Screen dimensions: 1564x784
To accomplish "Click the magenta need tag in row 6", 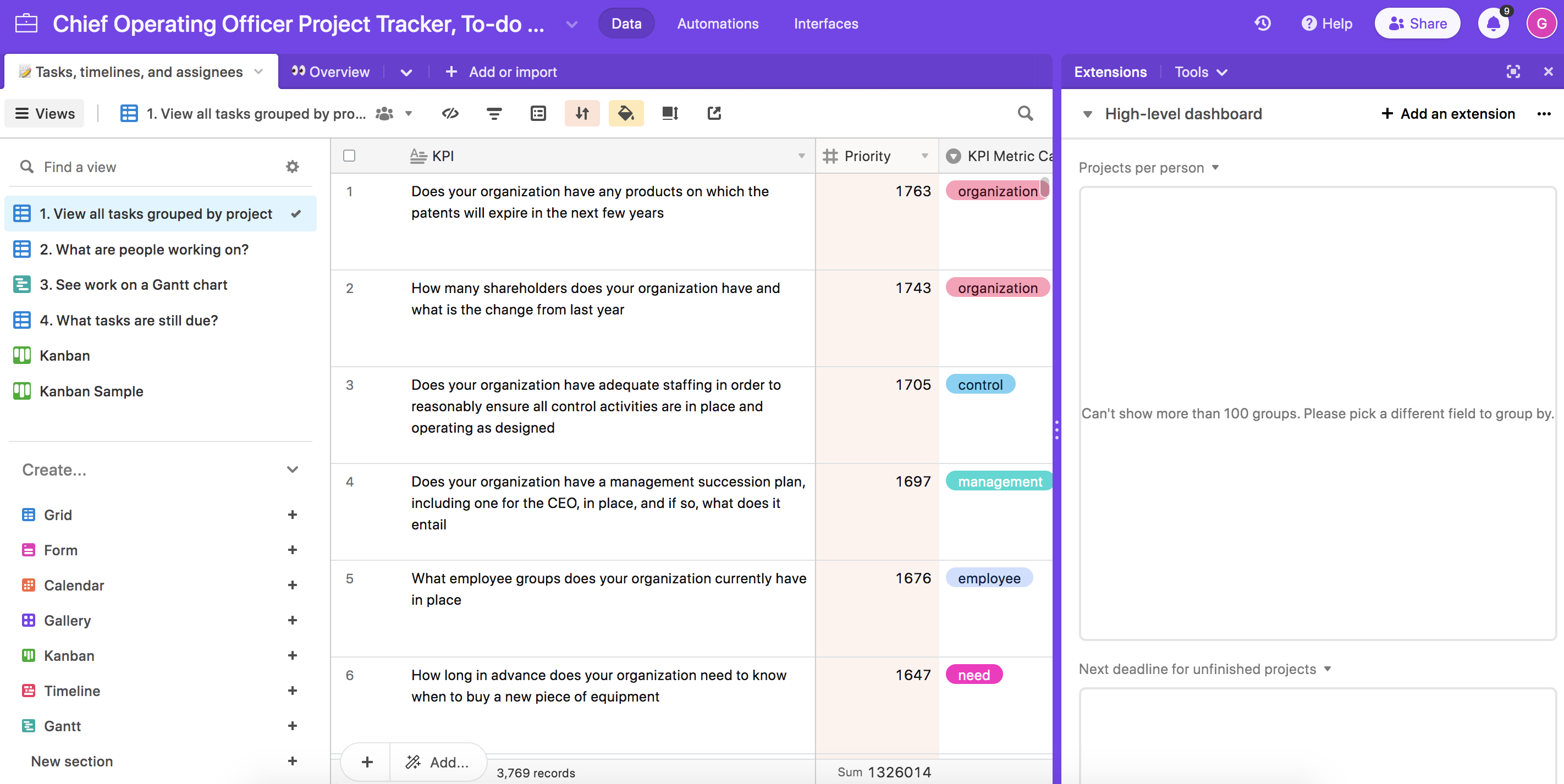I will click(x=974, y=675).
